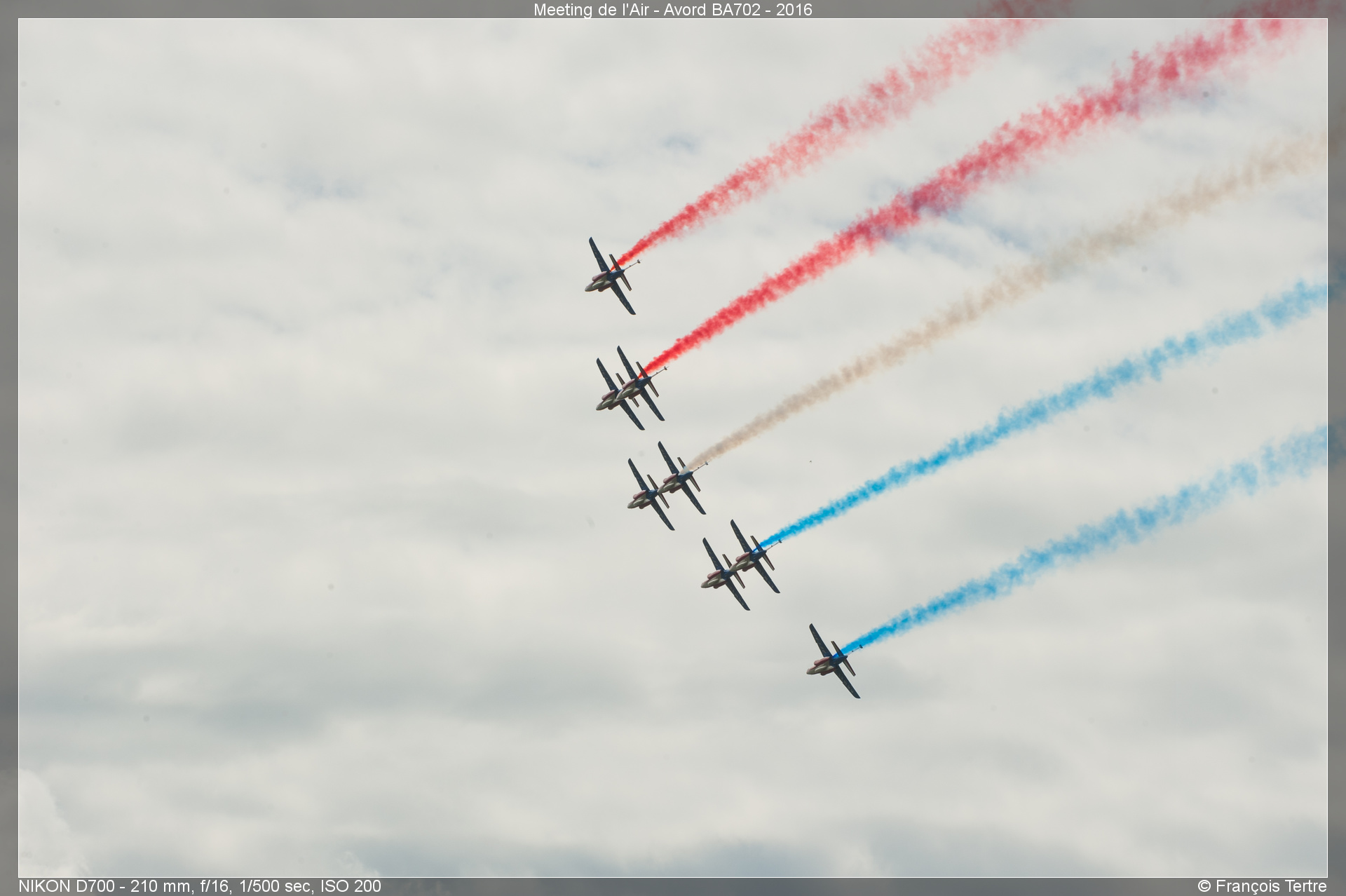Click the airshow photo of jets
The image size is (1346, 896).
click(672, 448)
